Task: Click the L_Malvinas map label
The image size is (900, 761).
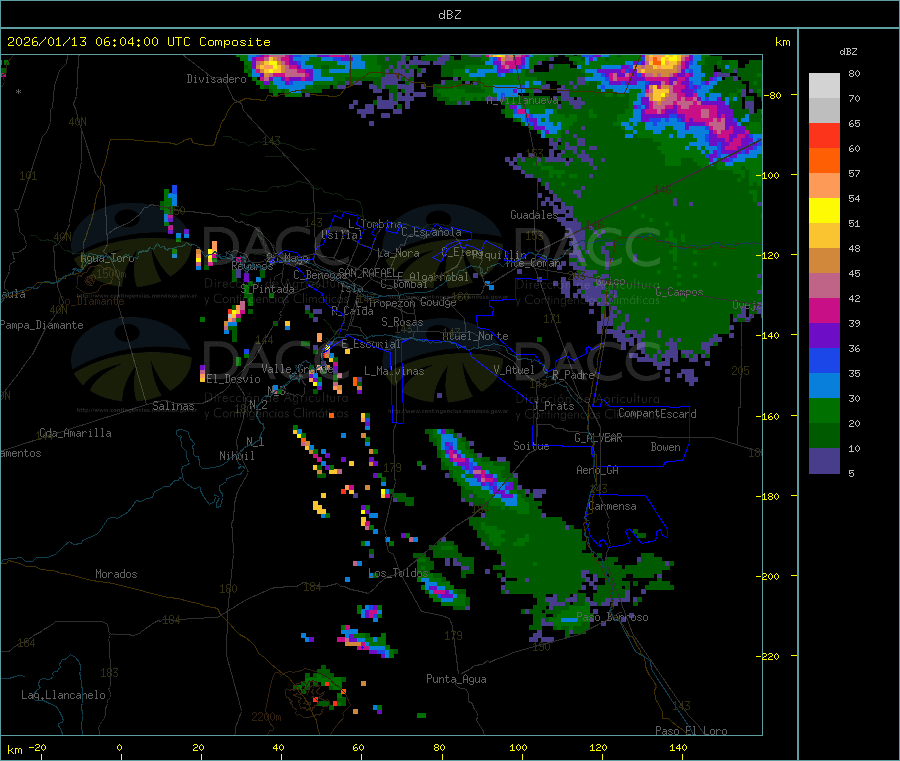Action: tap(394, 371)
